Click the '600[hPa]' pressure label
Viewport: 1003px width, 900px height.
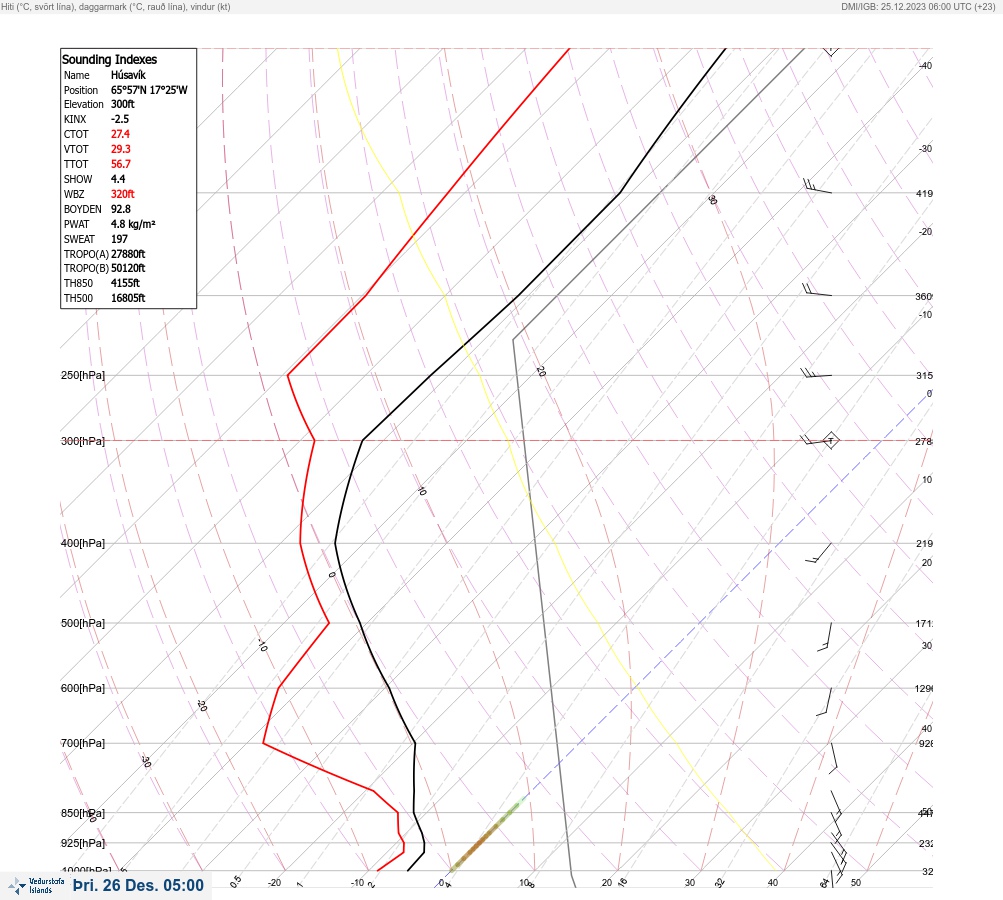click(83, 688)
